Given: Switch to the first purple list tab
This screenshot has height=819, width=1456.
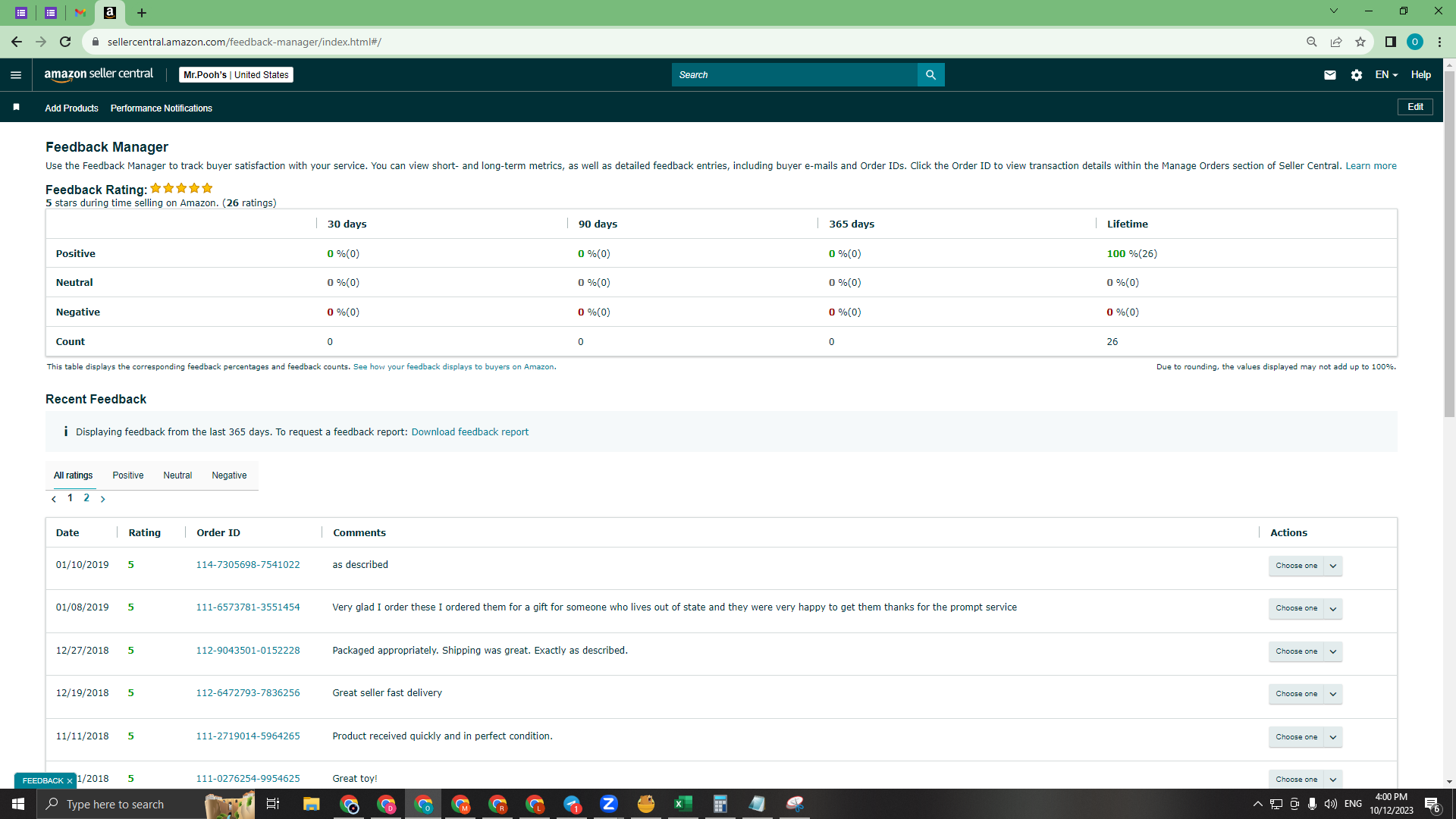Looking at the screenshot, I should pyautogui.click(x=21, y=12).
